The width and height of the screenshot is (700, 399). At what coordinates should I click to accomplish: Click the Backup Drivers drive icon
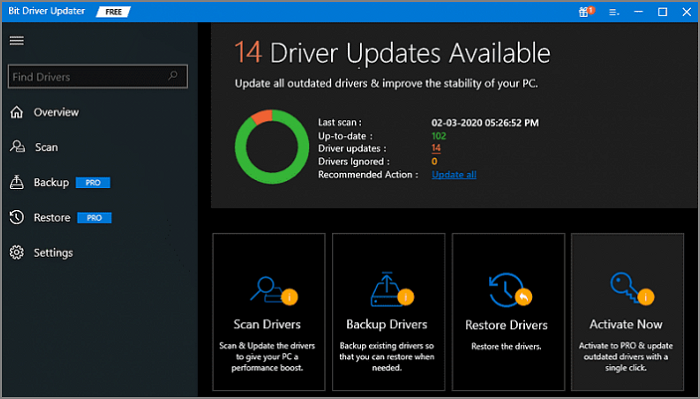click(392, 289)
